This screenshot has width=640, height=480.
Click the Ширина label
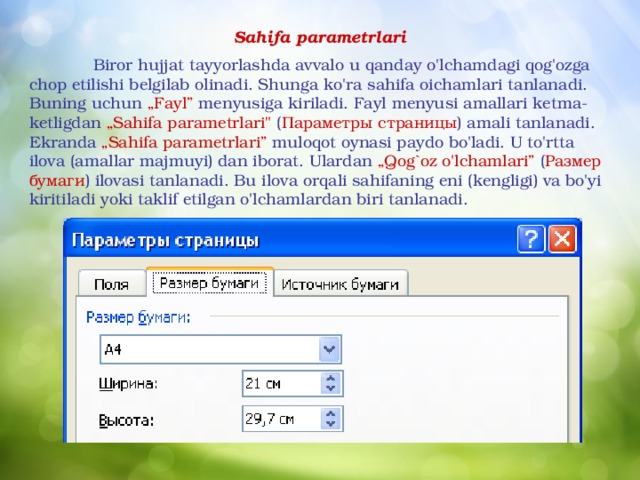[128, 384]
